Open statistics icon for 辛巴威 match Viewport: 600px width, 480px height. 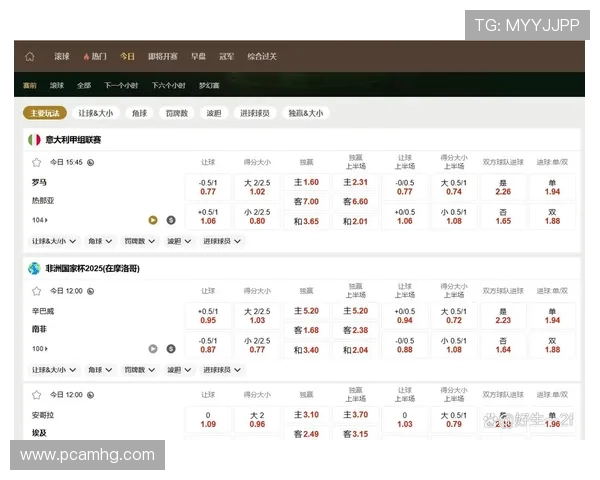(x=171, y=349)
